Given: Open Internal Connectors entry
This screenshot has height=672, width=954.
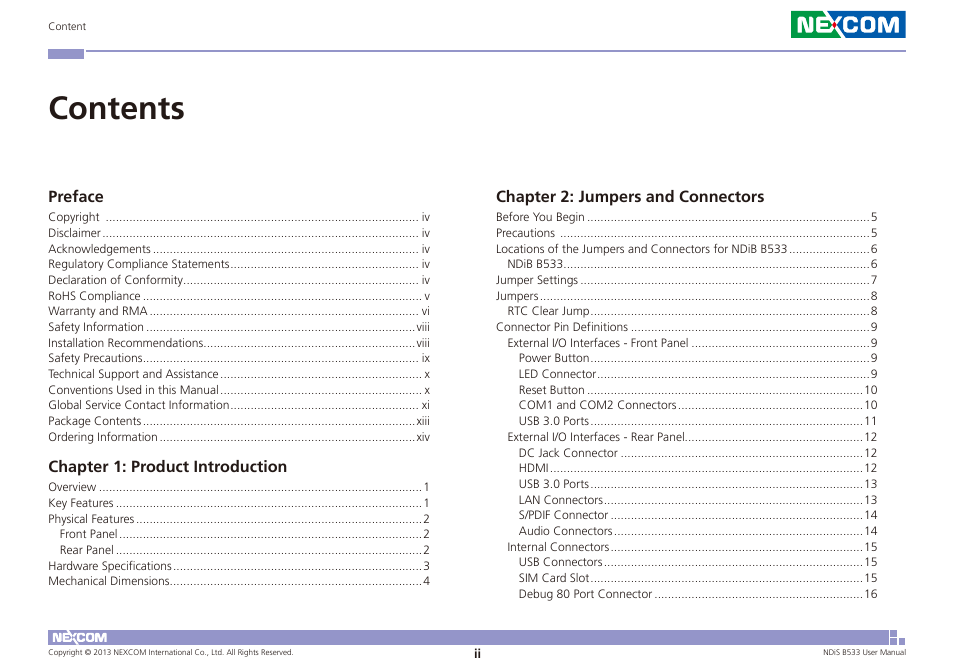Looking at the screenshot, I should coord(692,547).
